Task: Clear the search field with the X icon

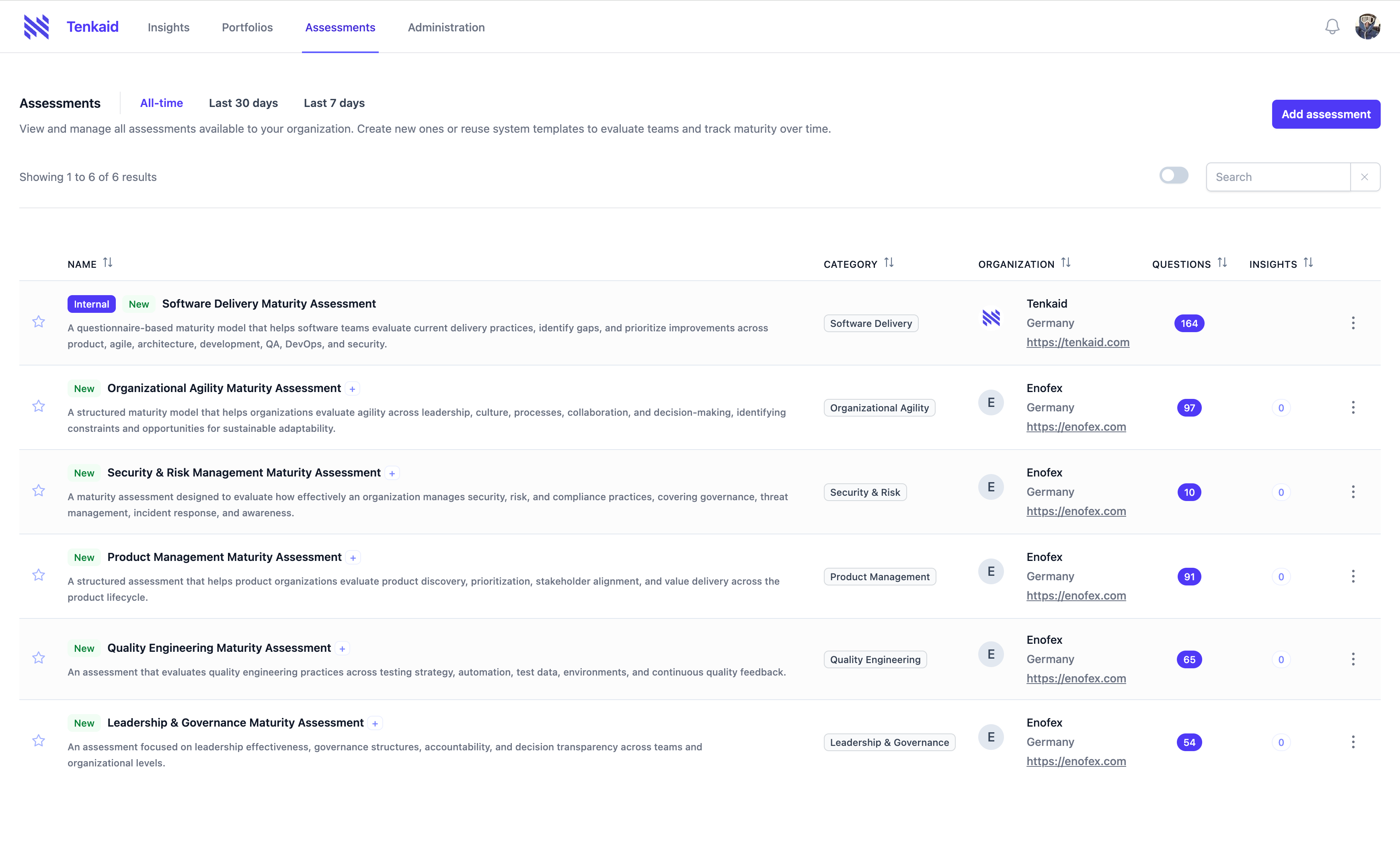Action: 1364,177
